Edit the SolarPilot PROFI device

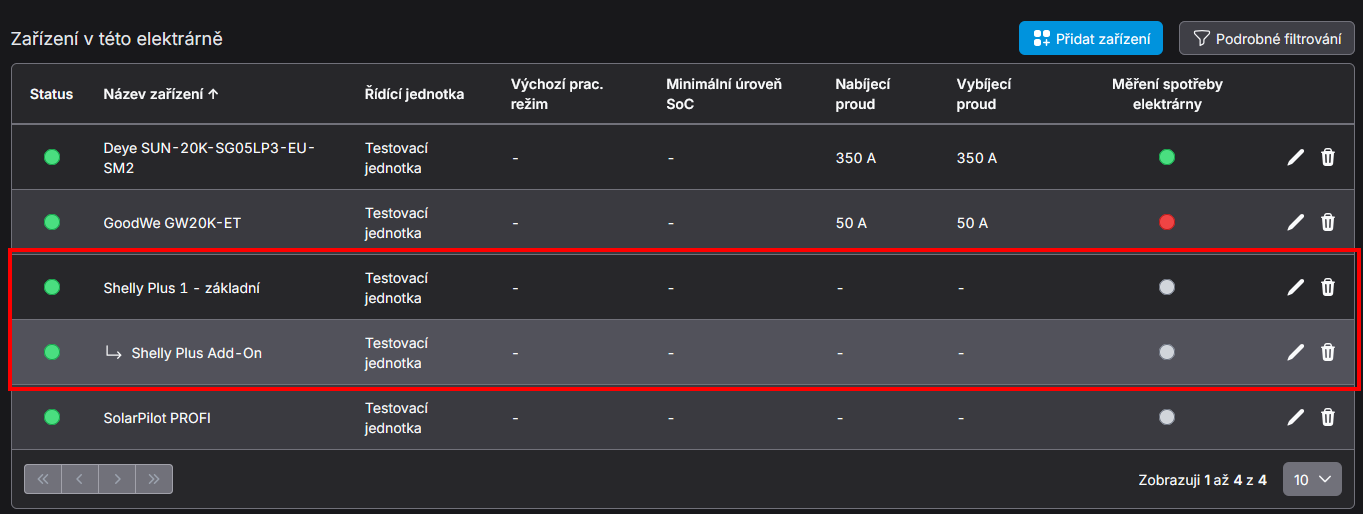point(1295,417)
